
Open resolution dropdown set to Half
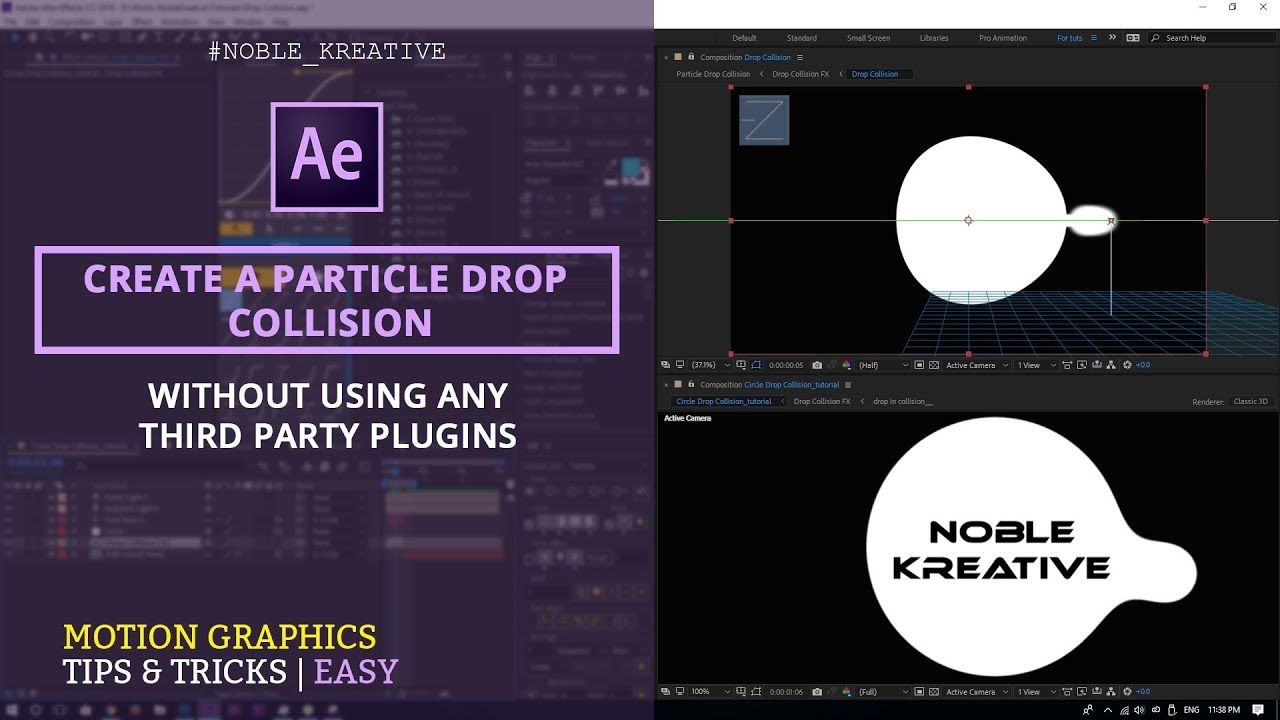[883, 365]
